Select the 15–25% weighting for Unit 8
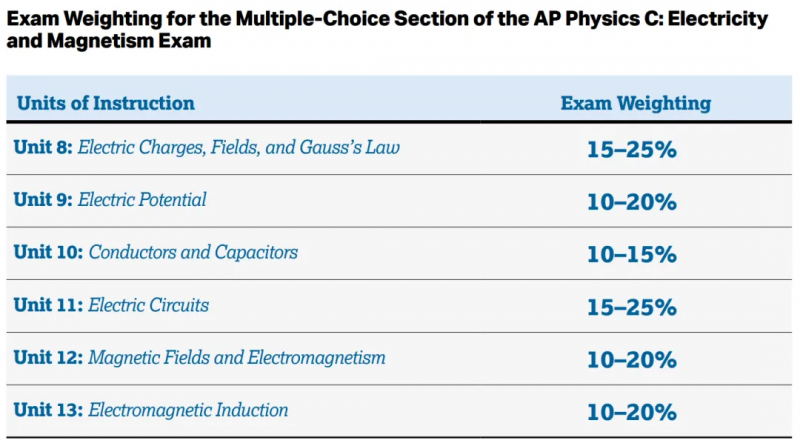Viewport: 800px width, 446px height. coord(632,150)
